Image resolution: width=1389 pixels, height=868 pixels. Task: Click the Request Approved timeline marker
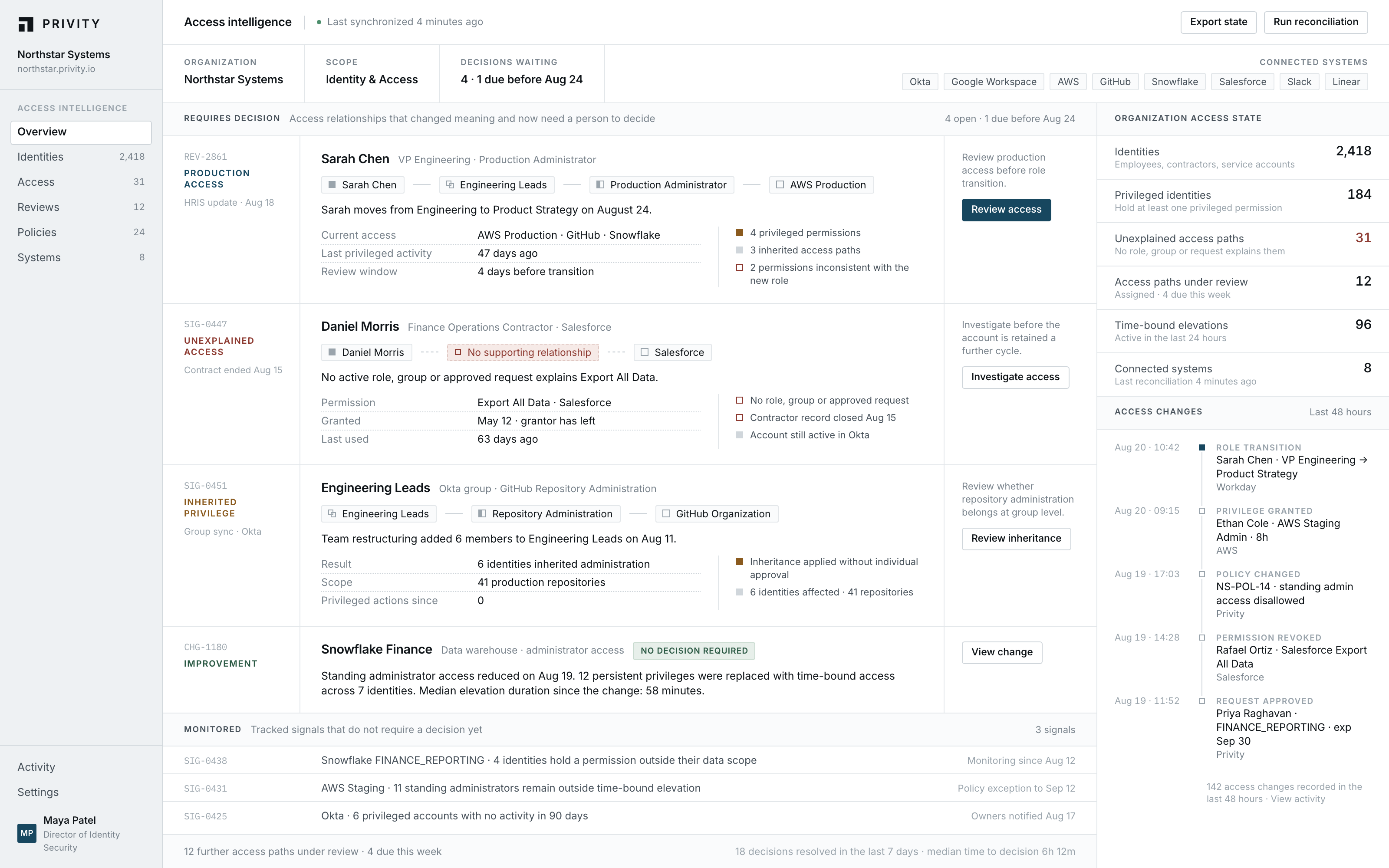click(x=1202, y=701)
